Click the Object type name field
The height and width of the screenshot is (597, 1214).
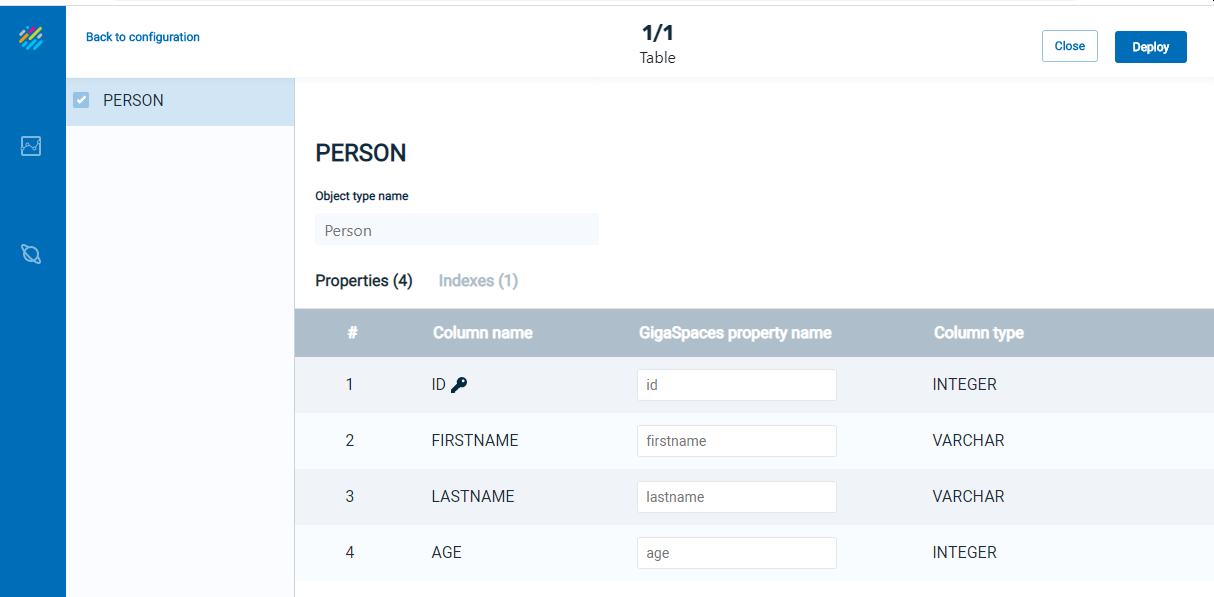tap(457, 230)
